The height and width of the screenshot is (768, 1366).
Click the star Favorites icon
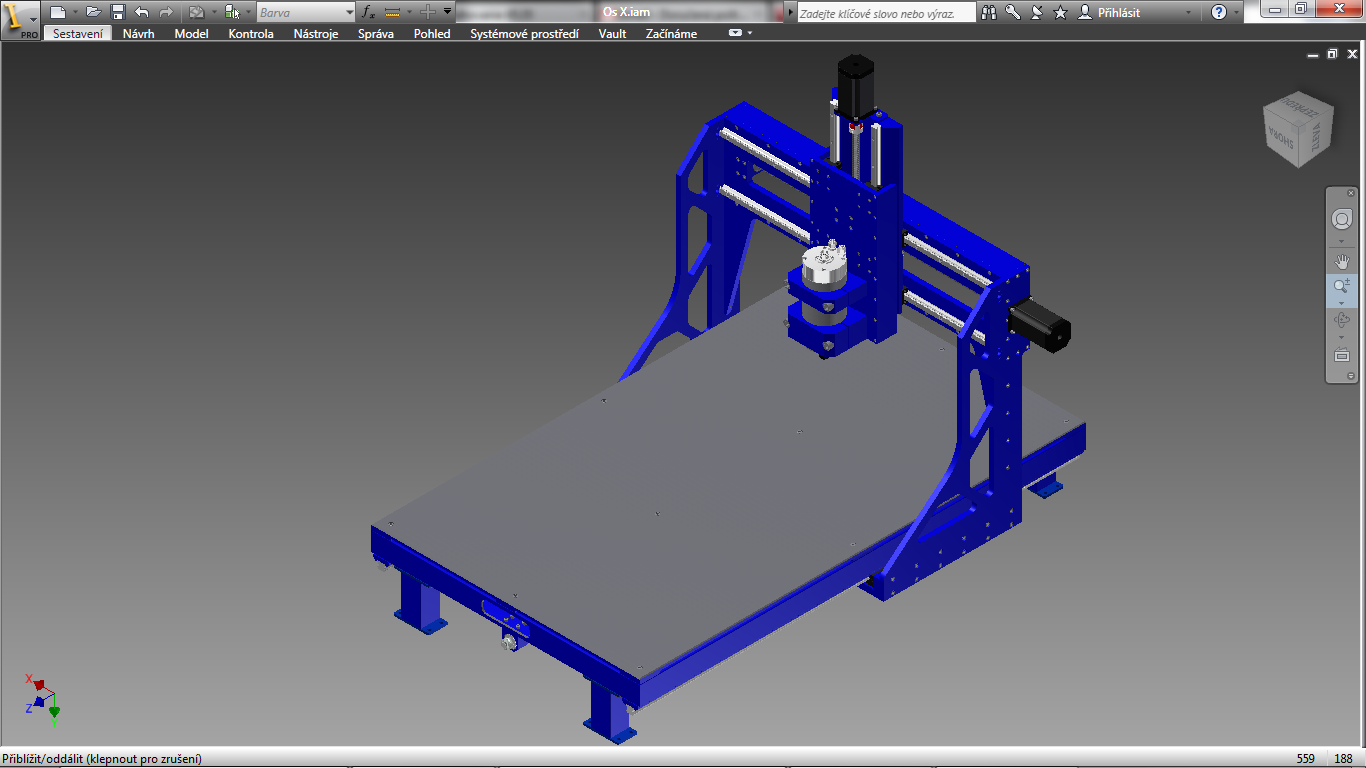(x=1060, y=12)
